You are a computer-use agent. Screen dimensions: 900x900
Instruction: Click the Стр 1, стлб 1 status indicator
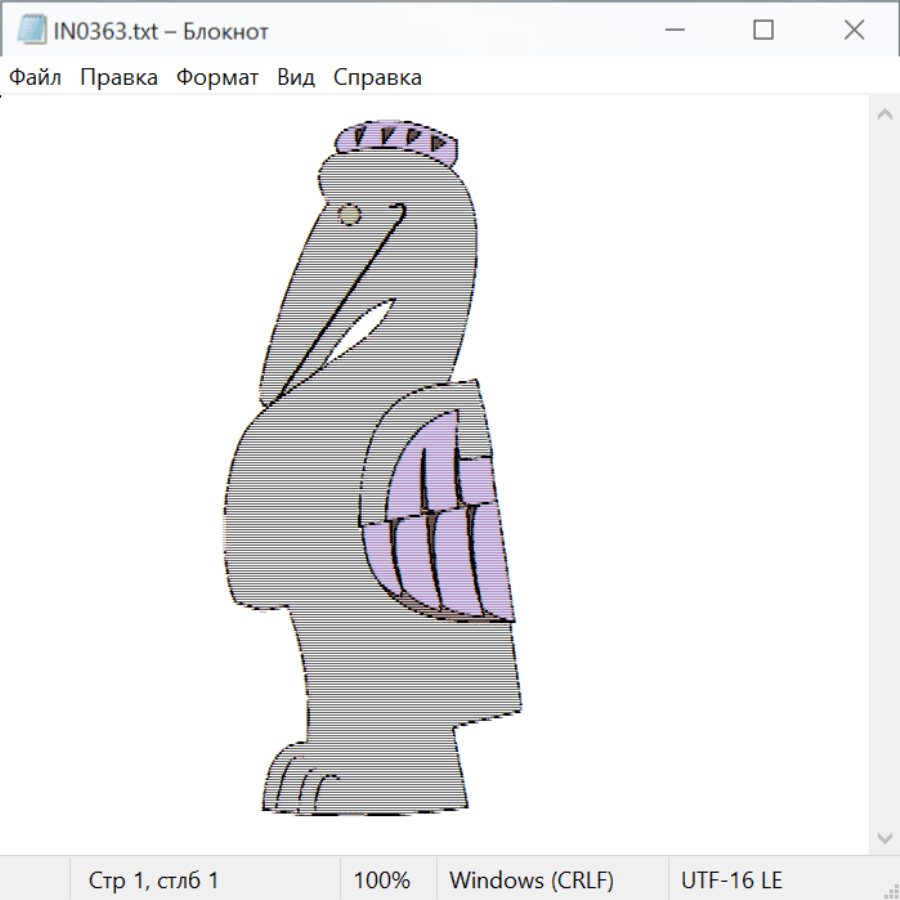(153, 880)
